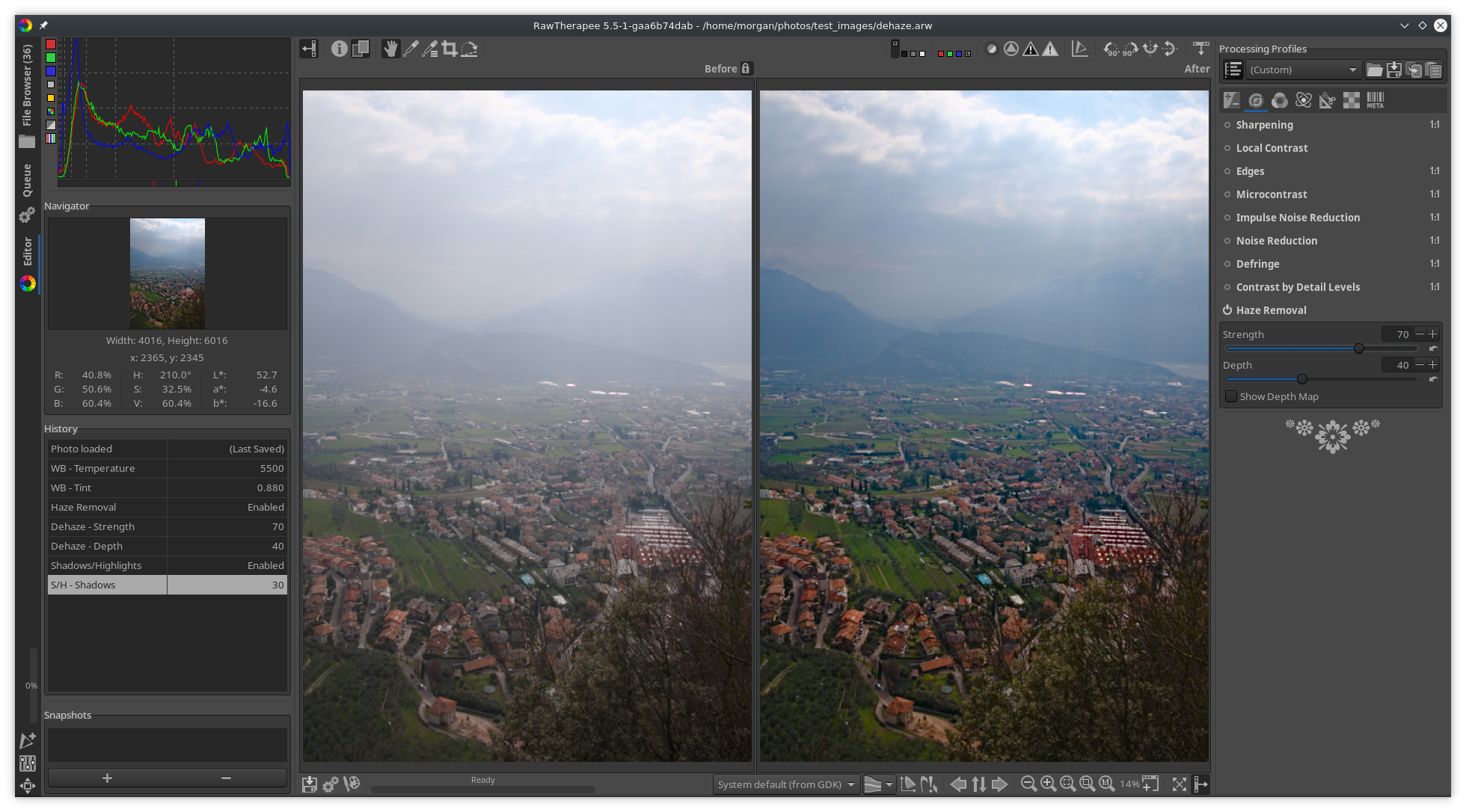Click Zoom Out magnifier icon
1466x812 pixels.
[1028, 784]
